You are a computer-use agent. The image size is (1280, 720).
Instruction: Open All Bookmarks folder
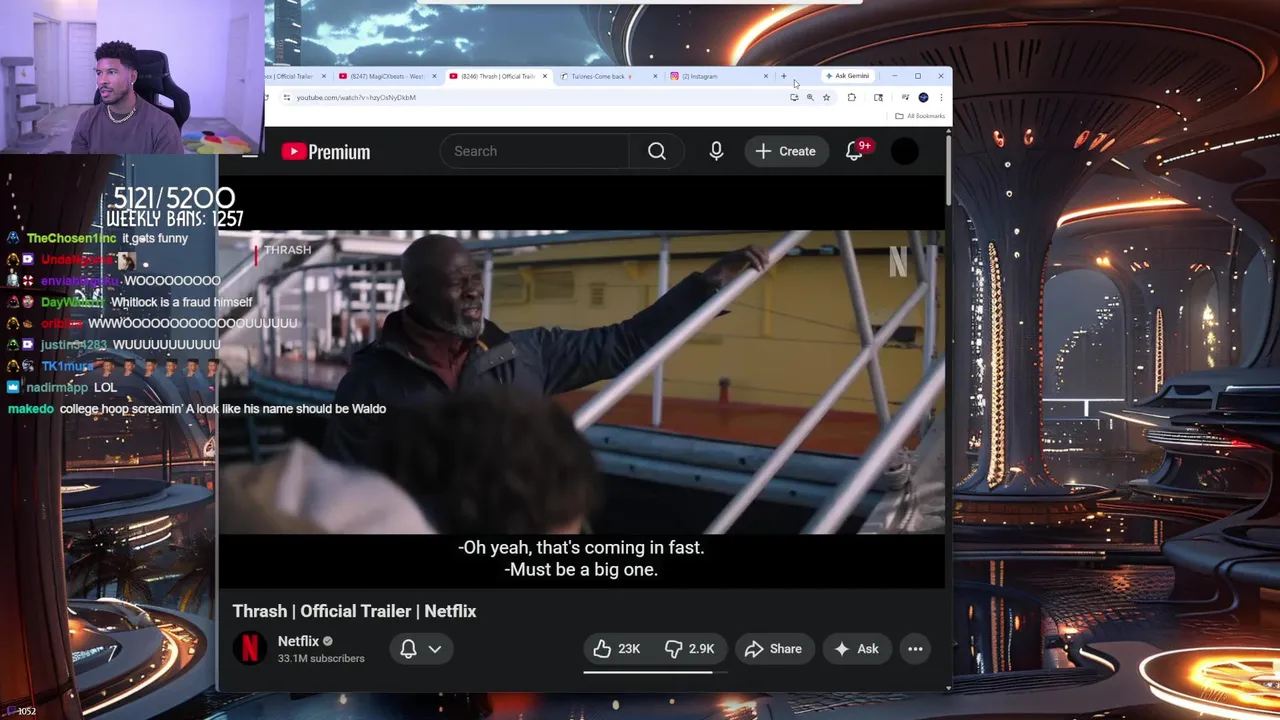[x=920, y=116]
